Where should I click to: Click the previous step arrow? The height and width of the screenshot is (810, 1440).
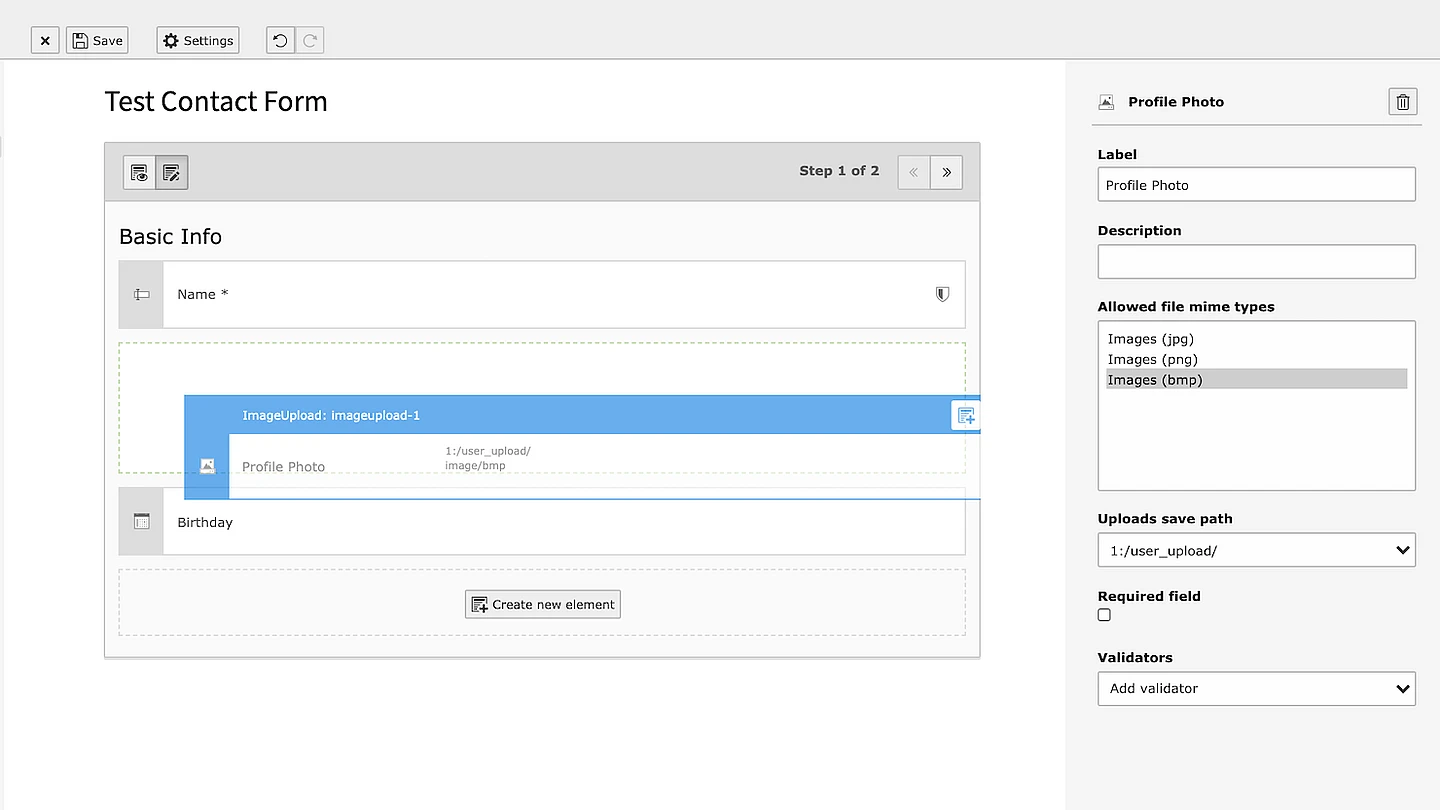912,172
